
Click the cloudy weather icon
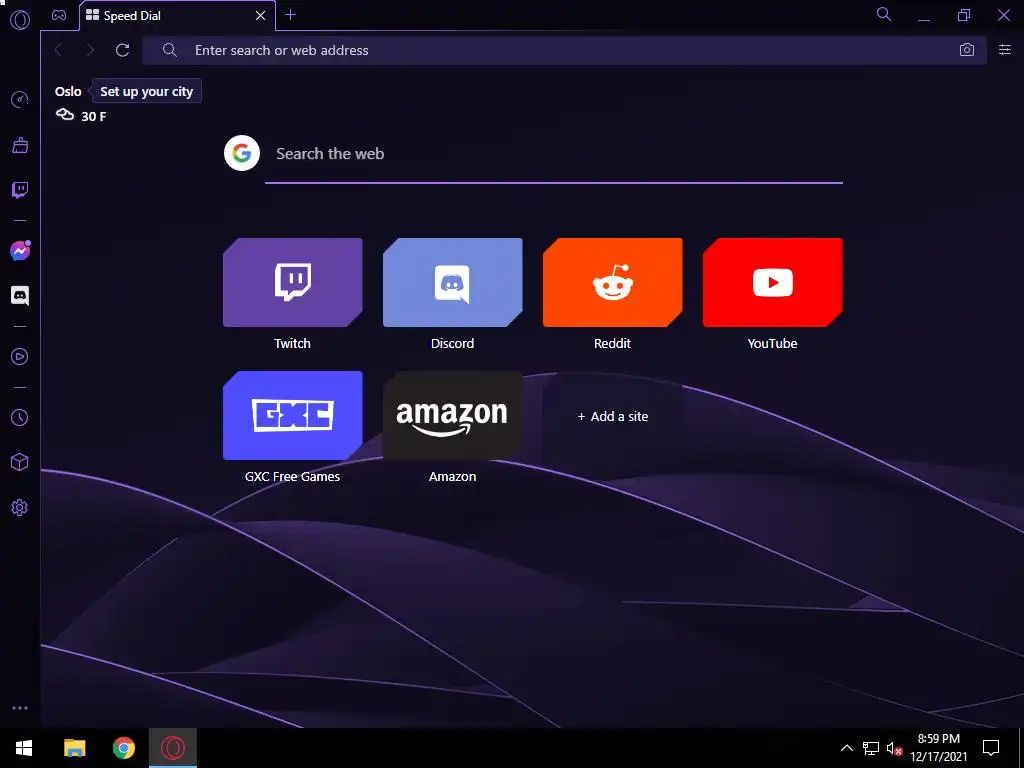point(65,115)
